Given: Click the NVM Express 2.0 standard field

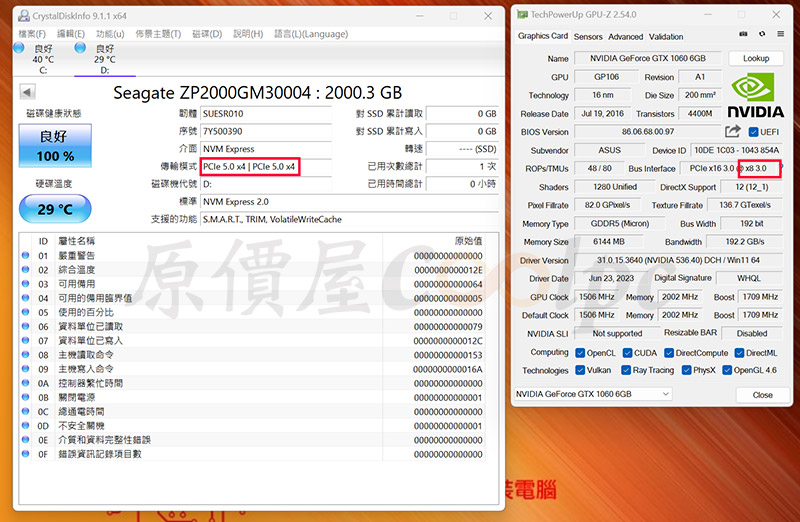Looking at the screenshot, I should pos(349,202).
